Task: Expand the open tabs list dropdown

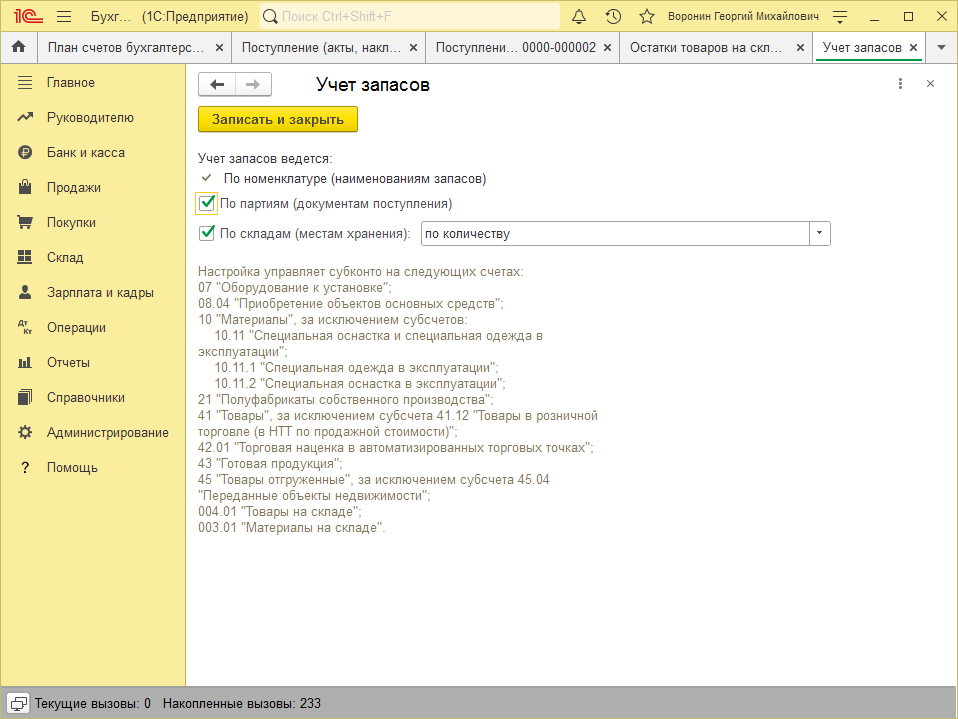Action: (x=942, y=48)
